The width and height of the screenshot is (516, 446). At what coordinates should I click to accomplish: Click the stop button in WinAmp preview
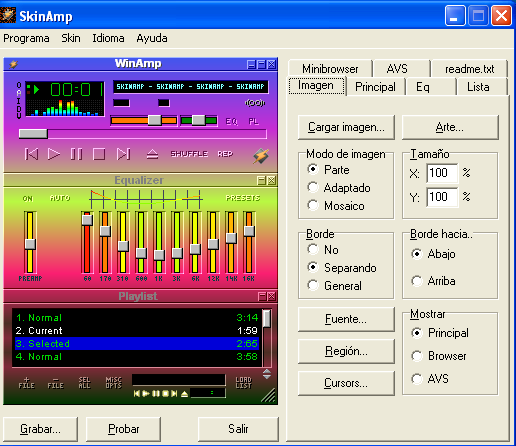pos(99,154)
